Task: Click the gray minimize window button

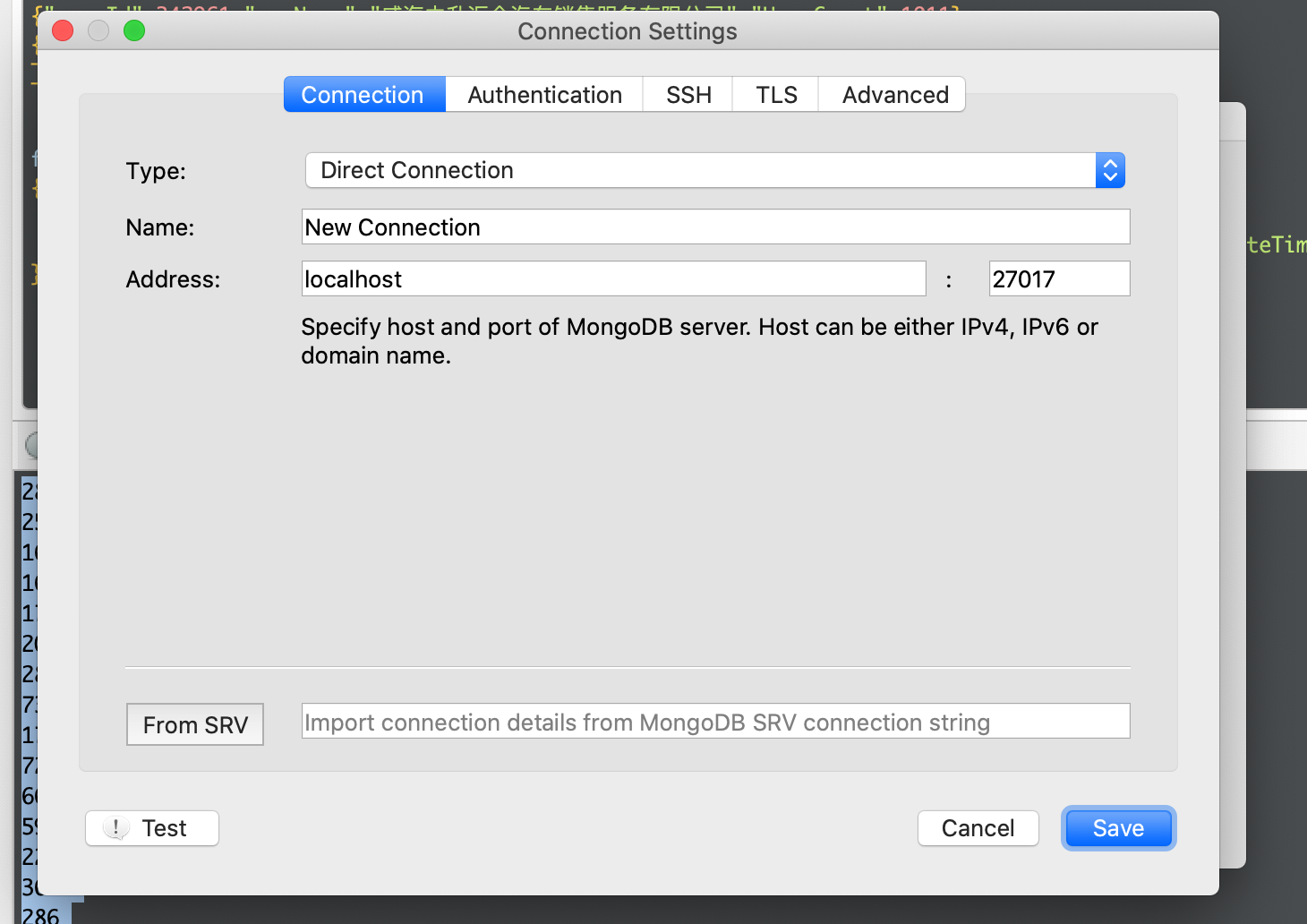Action: pyautogui.click(x=98, y=30)
